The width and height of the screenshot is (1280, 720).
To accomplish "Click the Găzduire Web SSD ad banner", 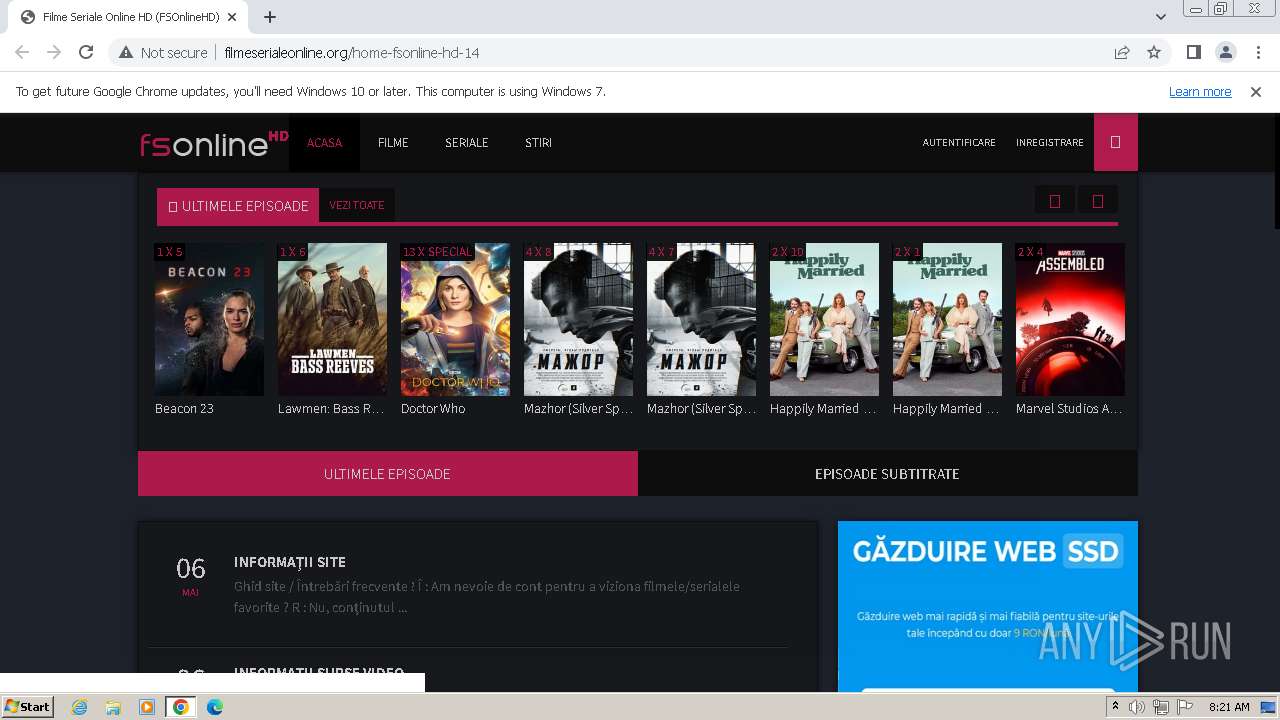I will point(988,606).
